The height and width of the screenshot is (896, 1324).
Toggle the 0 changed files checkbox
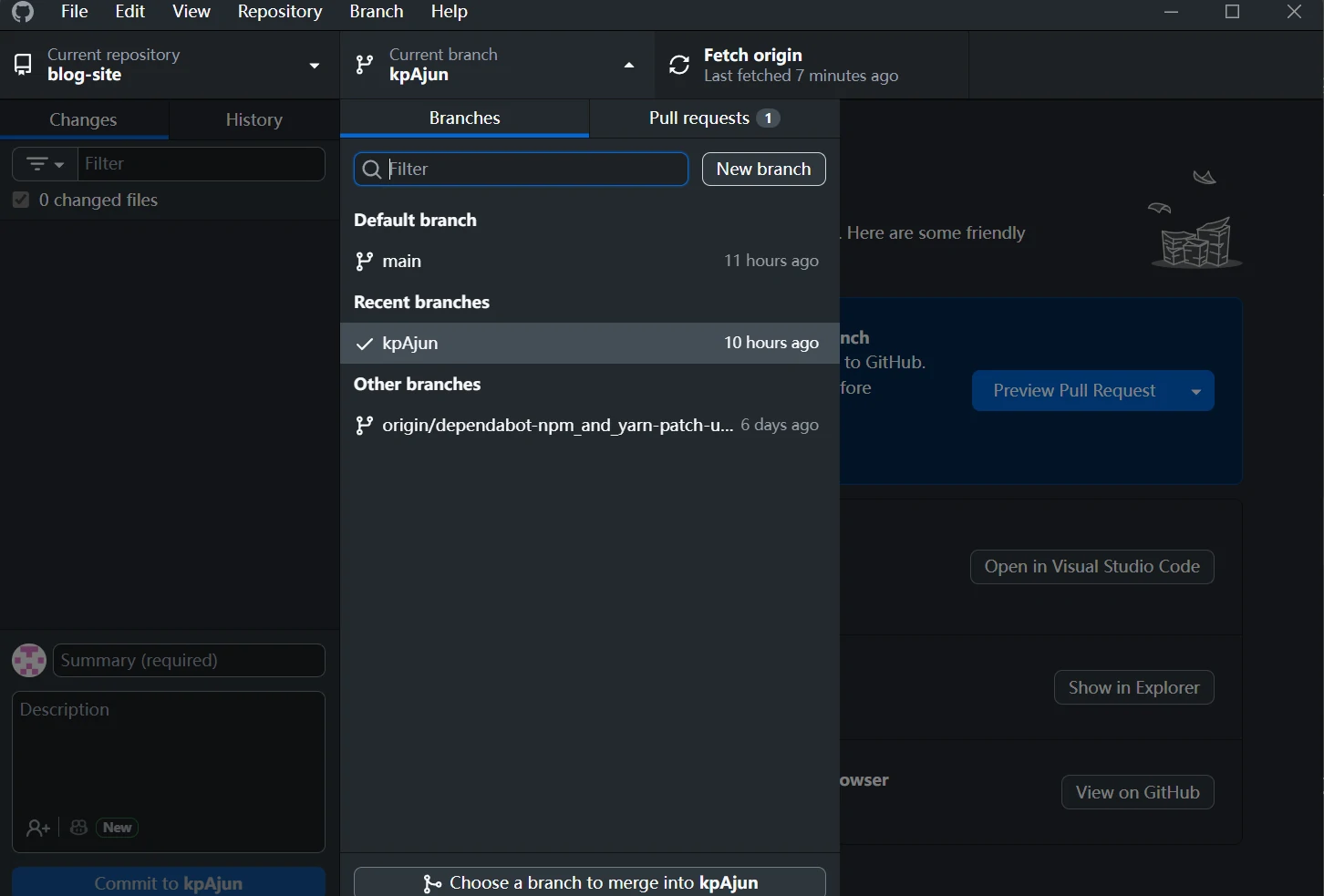tap(21, 201)
